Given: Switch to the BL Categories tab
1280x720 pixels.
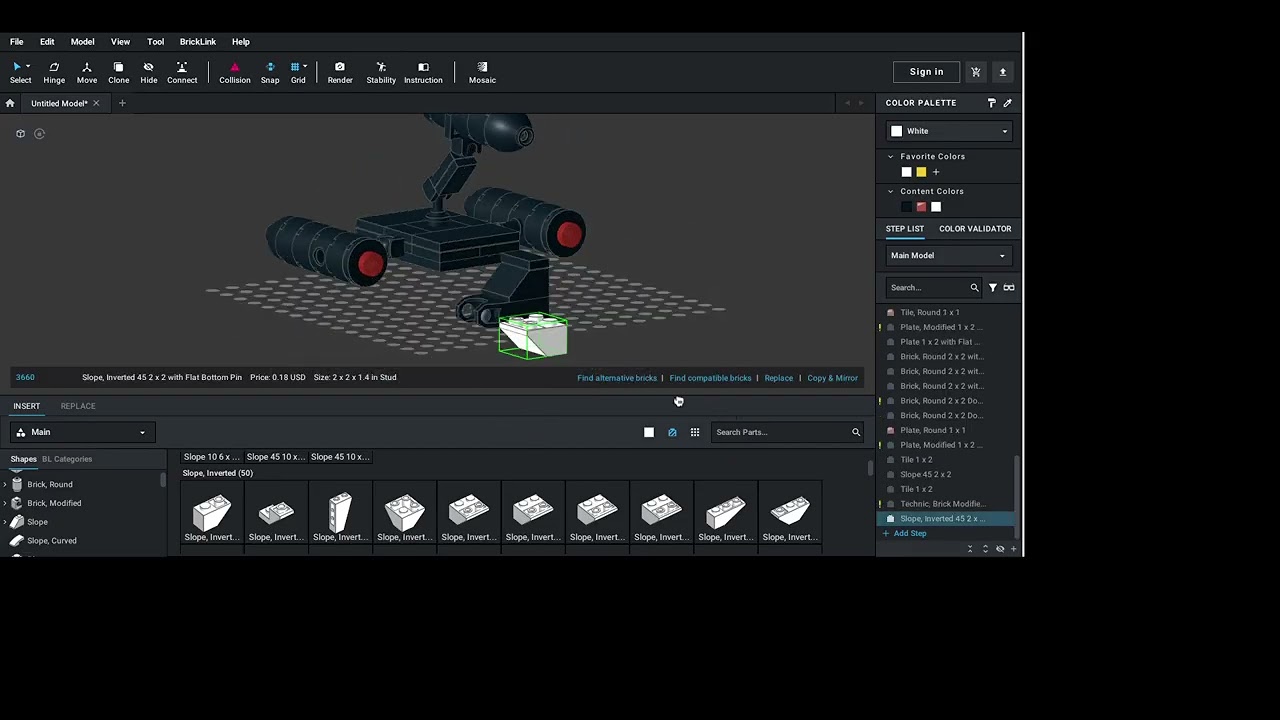Looking at the screenshot, I should point(67,459).
